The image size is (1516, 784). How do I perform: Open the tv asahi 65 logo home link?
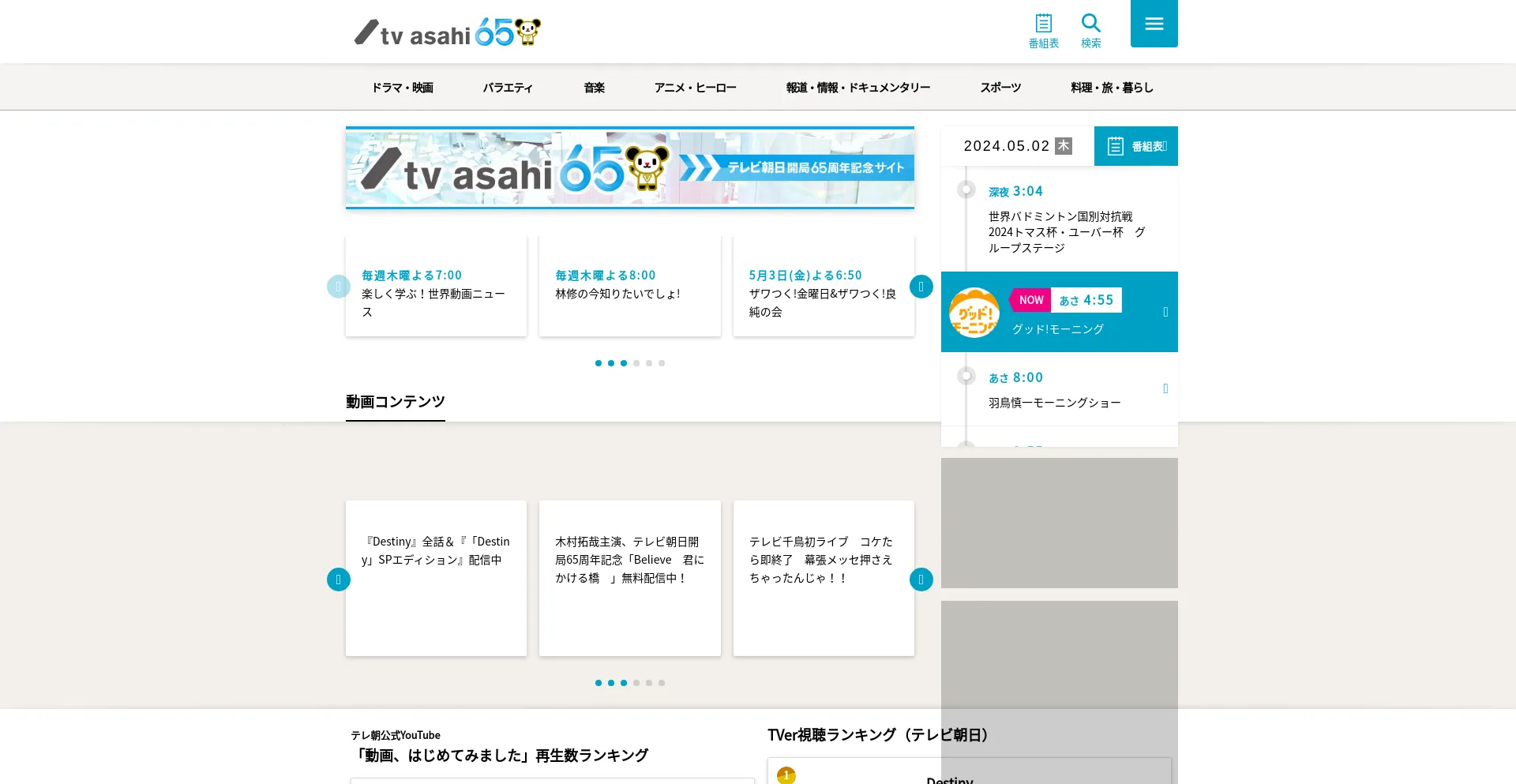coord(448,32)
